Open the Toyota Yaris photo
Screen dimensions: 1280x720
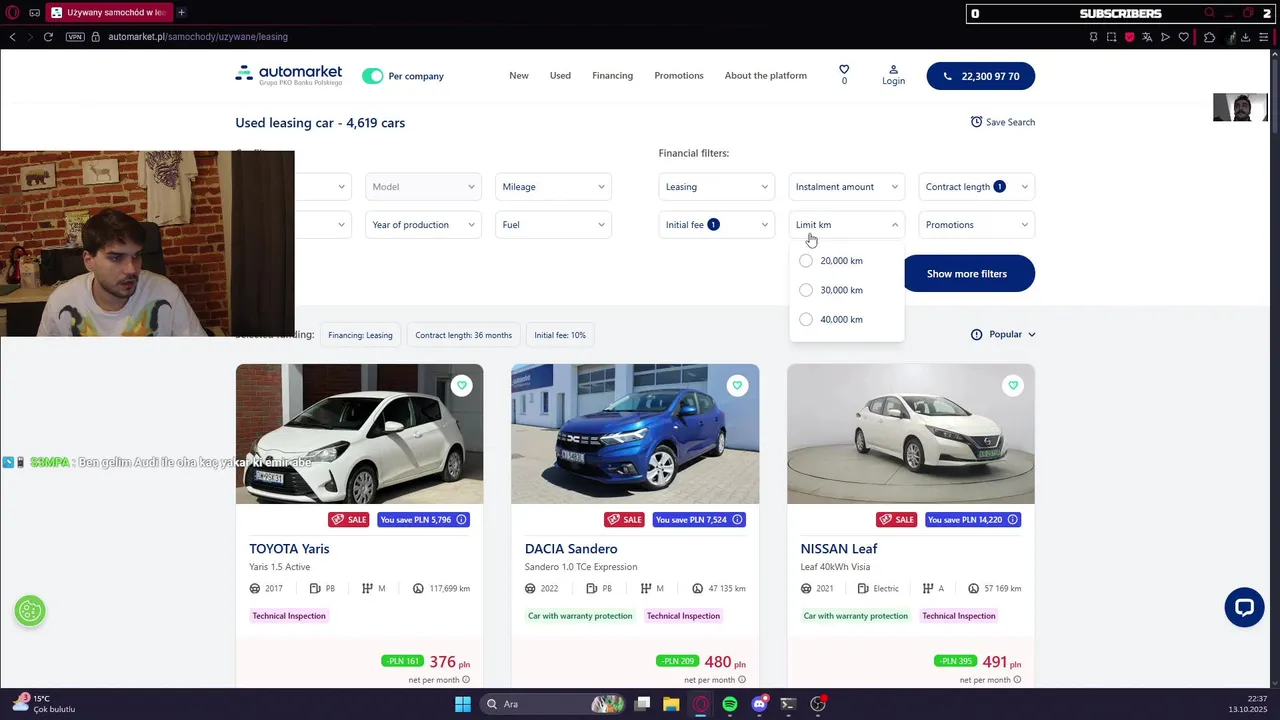coord(359,434)
